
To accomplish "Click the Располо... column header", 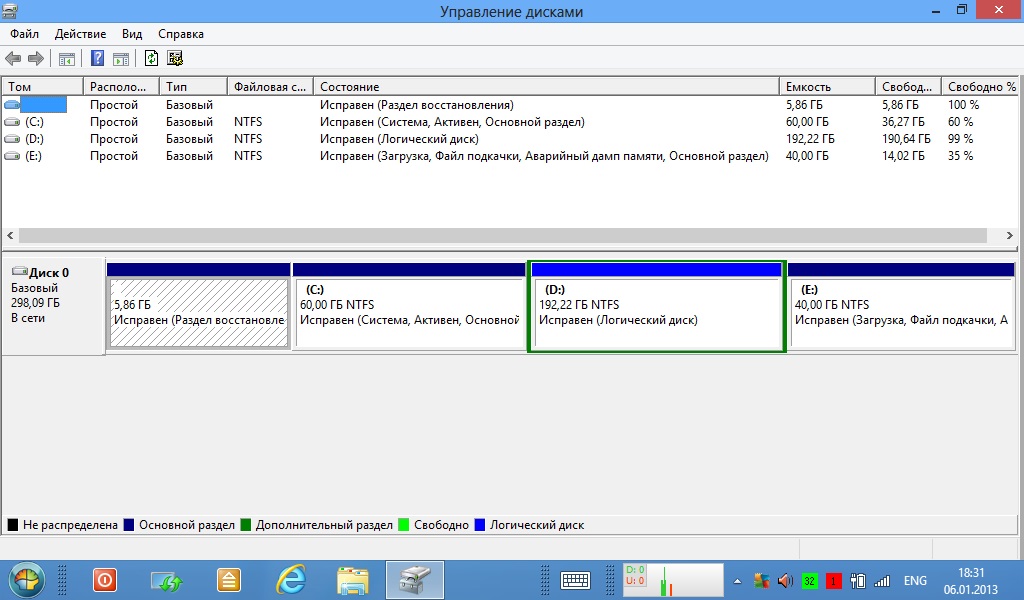I will click(x=121, y=86).
